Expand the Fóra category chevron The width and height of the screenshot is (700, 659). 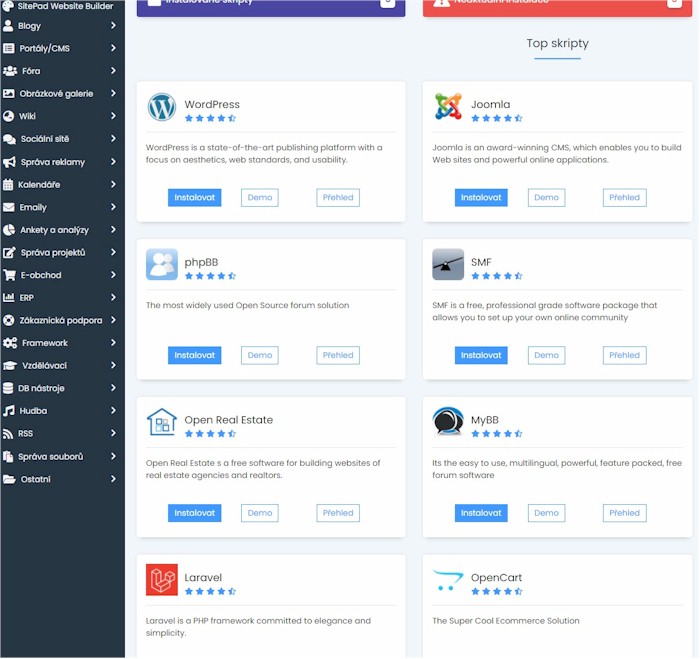[x=113, y=71]
